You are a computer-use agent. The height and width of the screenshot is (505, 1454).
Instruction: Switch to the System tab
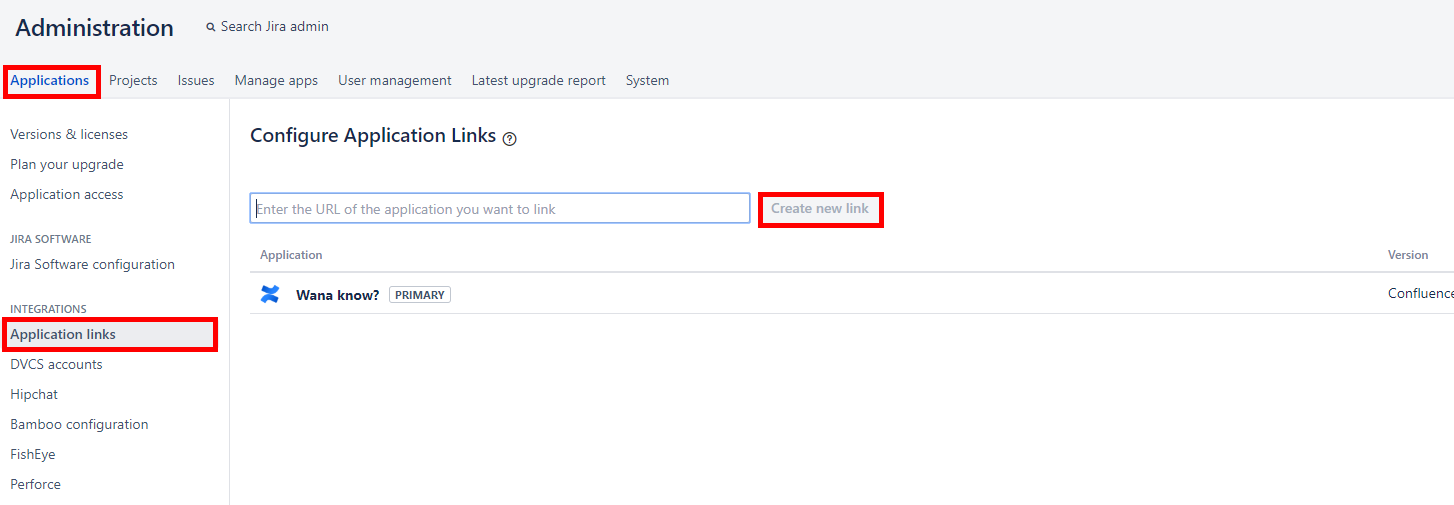(647, 80)
